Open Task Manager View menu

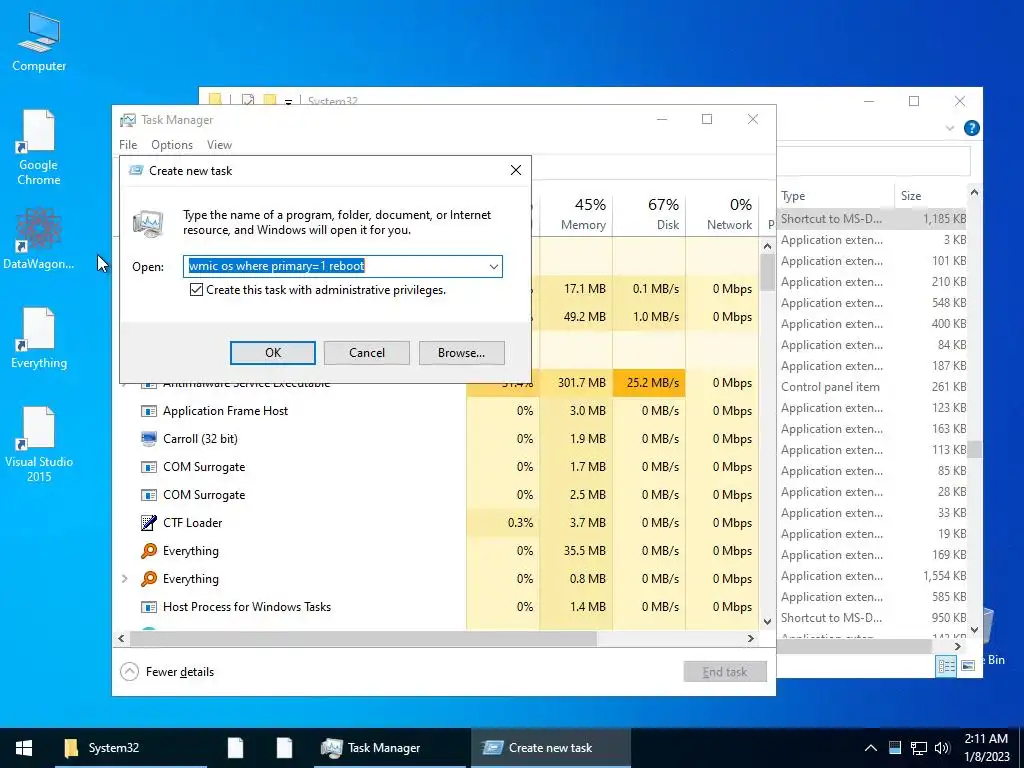219,145
